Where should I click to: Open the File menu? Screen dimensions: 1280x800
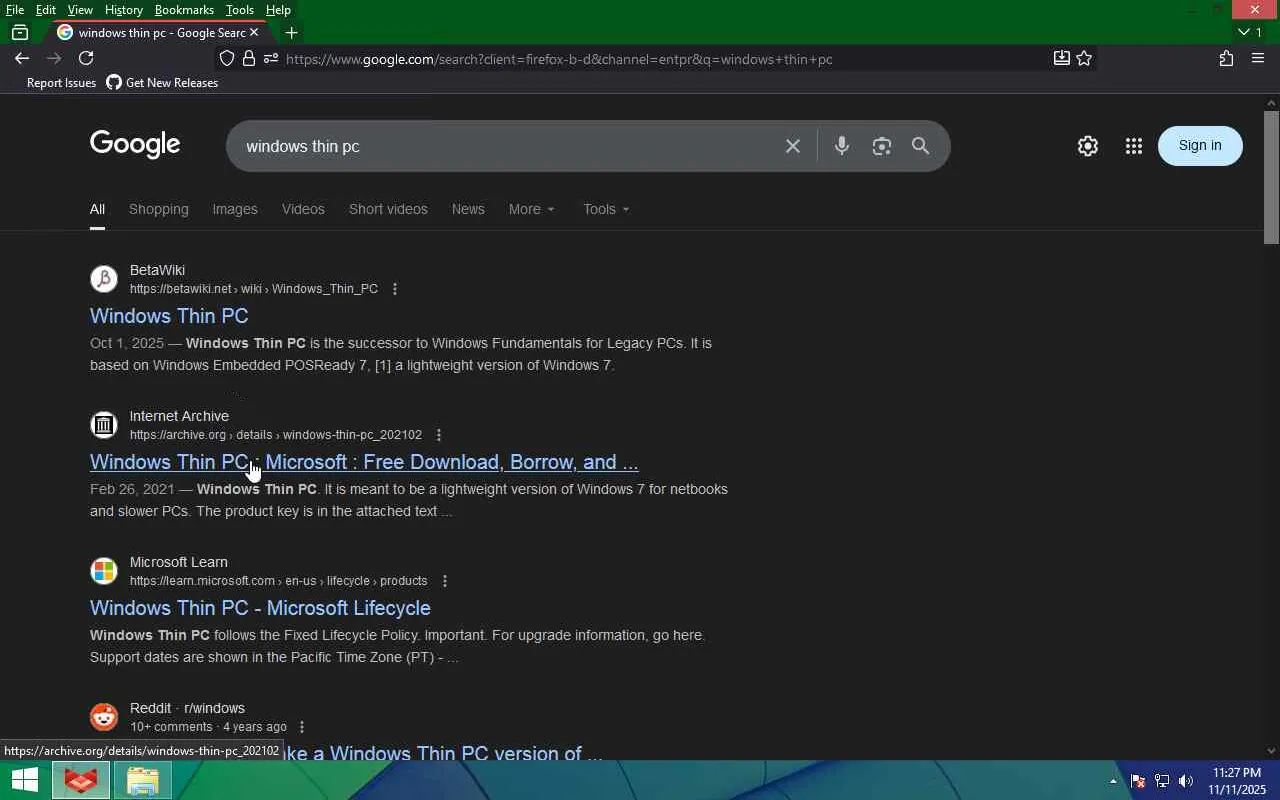pos(15,10)
